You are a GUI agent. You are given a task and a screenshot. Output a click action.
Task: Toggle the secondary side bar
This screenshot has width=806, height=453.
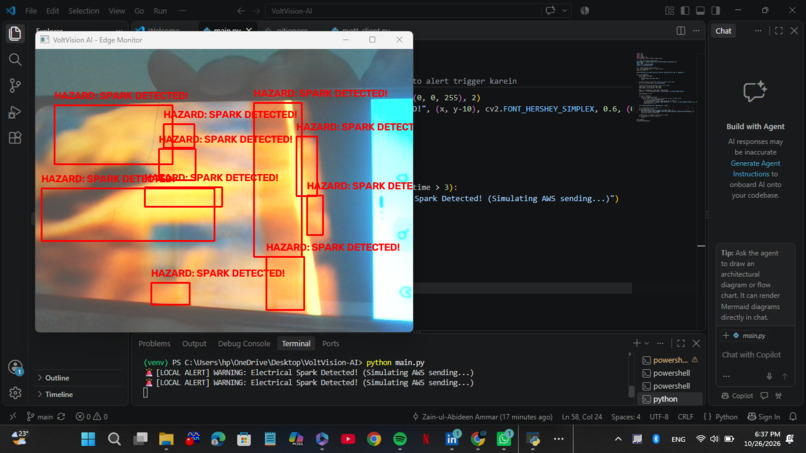[716, 11]
